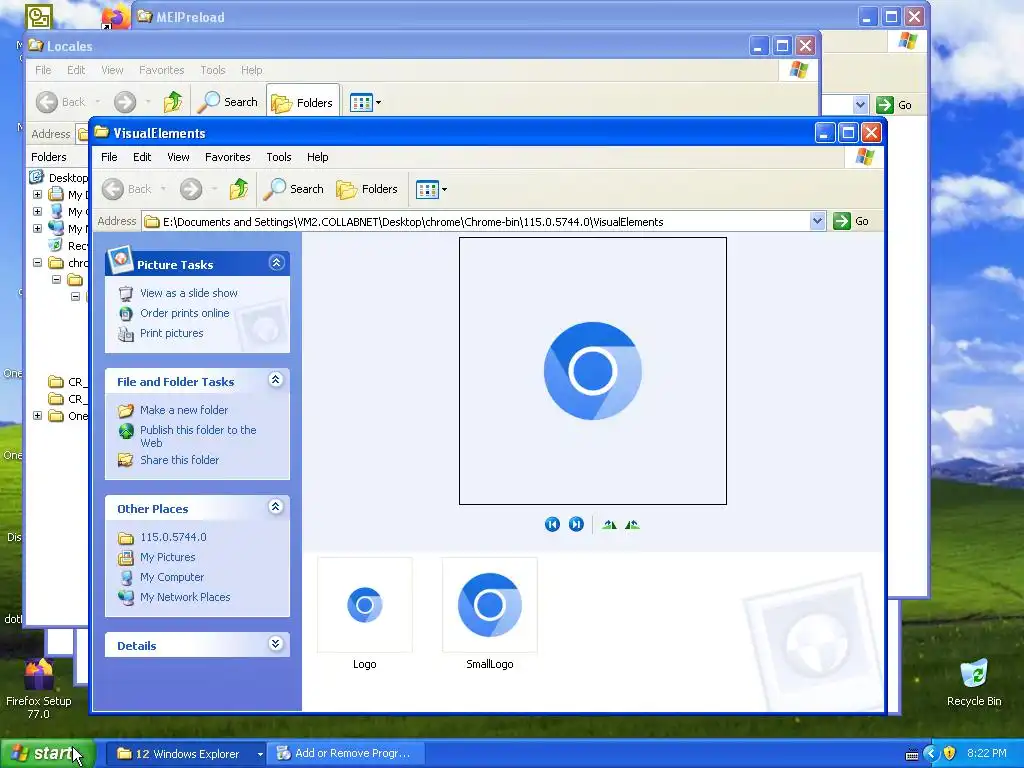1024x768 pixels.
Task: Click Go button next to VisualElements address
Action: coord(851,221)
